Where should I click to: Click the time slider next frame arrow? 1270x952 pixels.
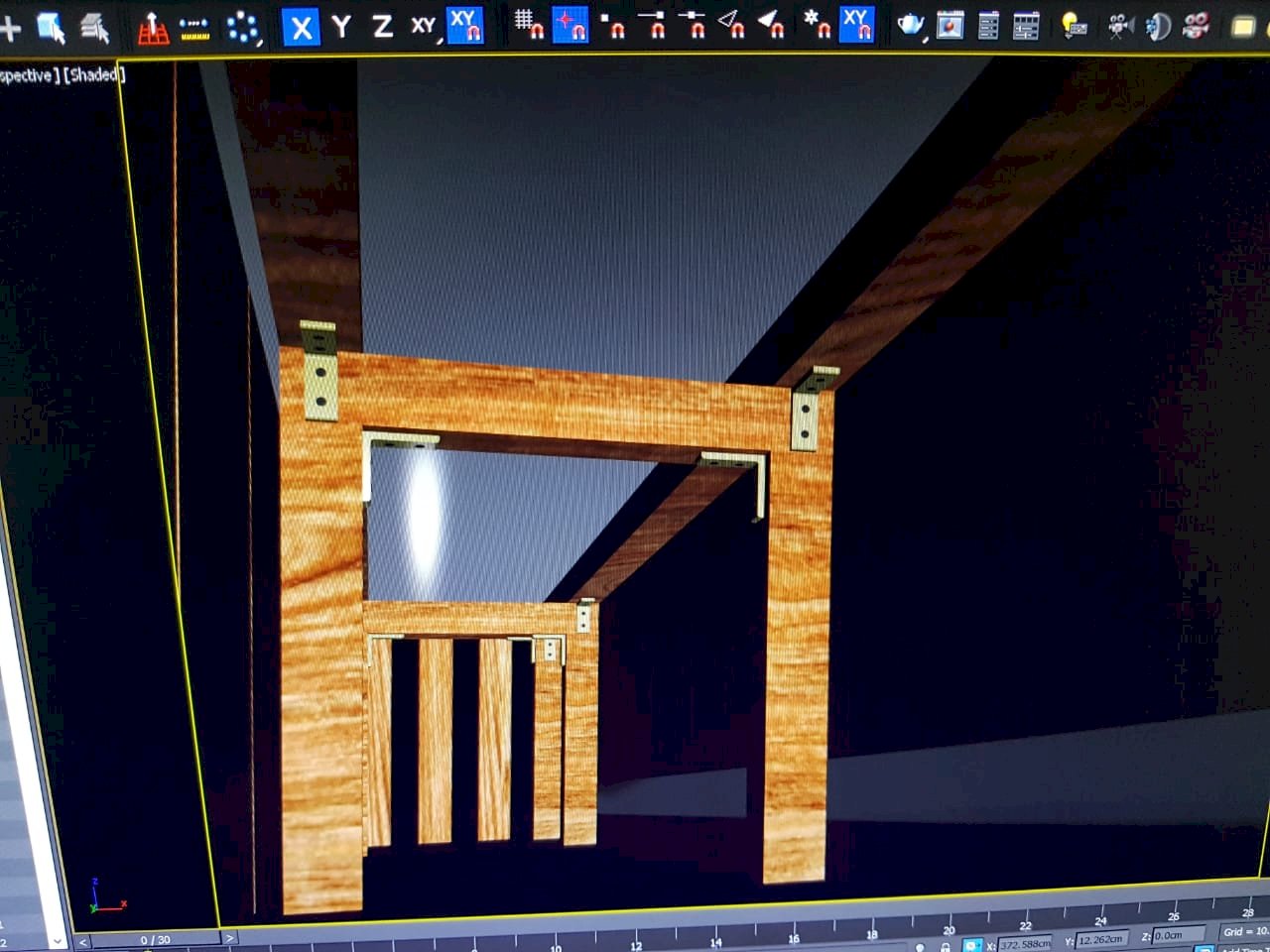(229, 937)
